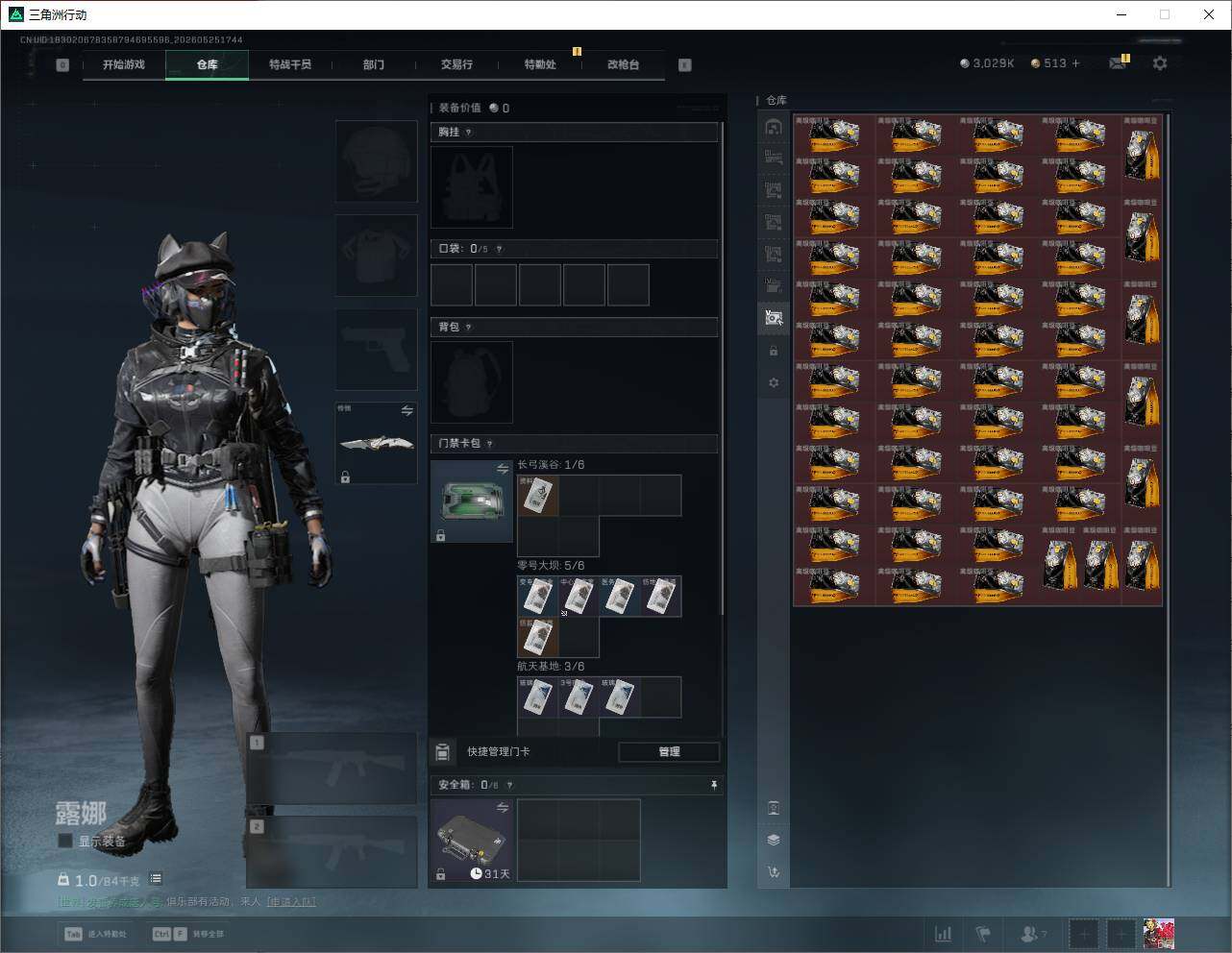Select the first keycard under 航天基地
1232x953 pixels.
538,697
